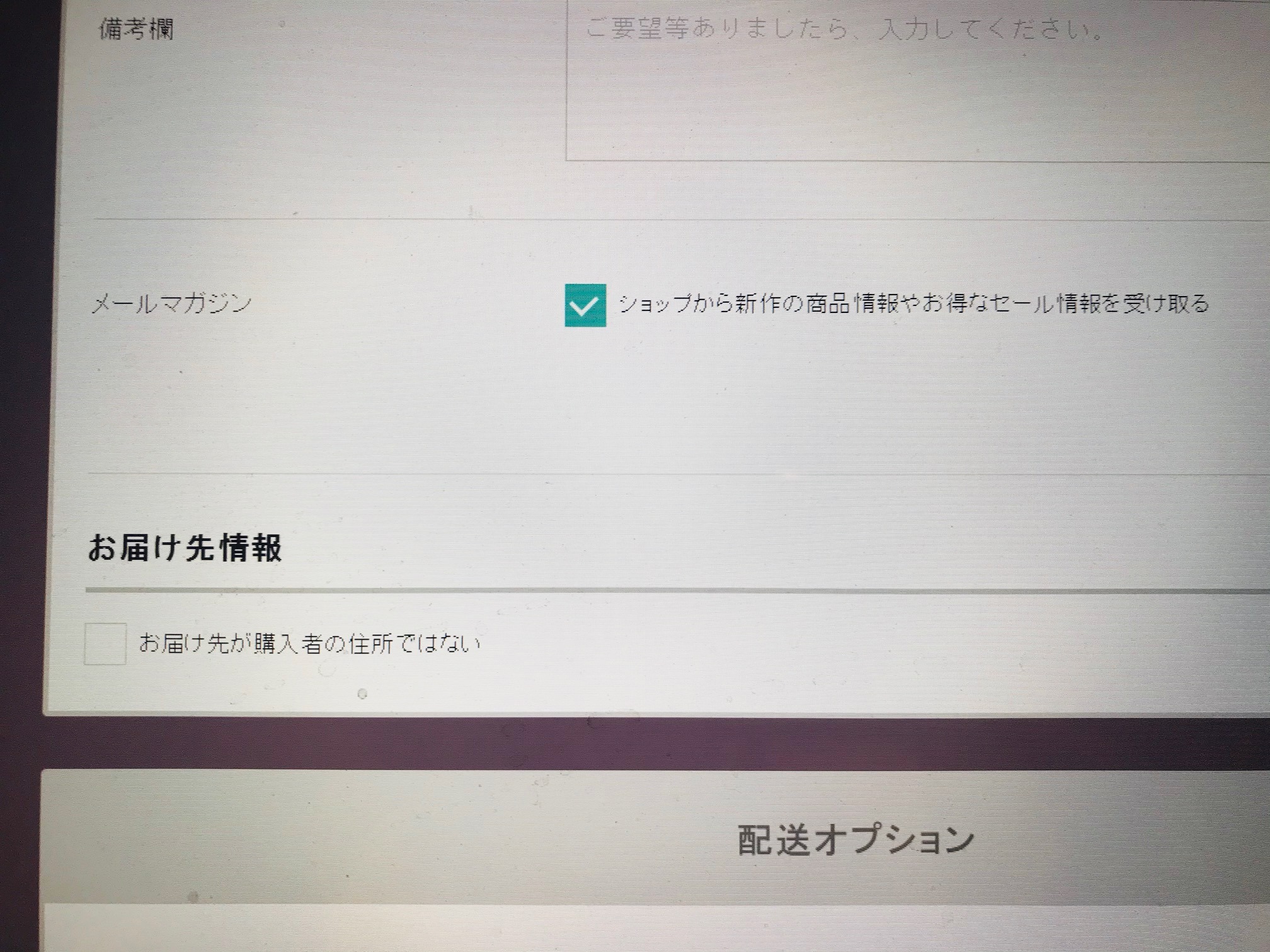The image size is (1270, 952).
Task: Tick the お届け先が購入者の住所ではない checkbox
Action: click(x=105, y=643)
